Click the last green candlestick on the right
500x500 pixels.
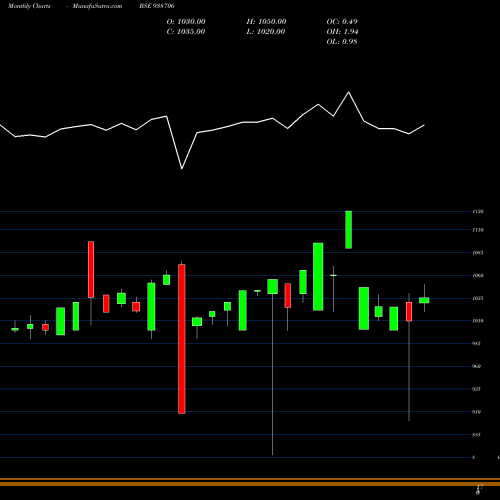[x=424, y=300]
